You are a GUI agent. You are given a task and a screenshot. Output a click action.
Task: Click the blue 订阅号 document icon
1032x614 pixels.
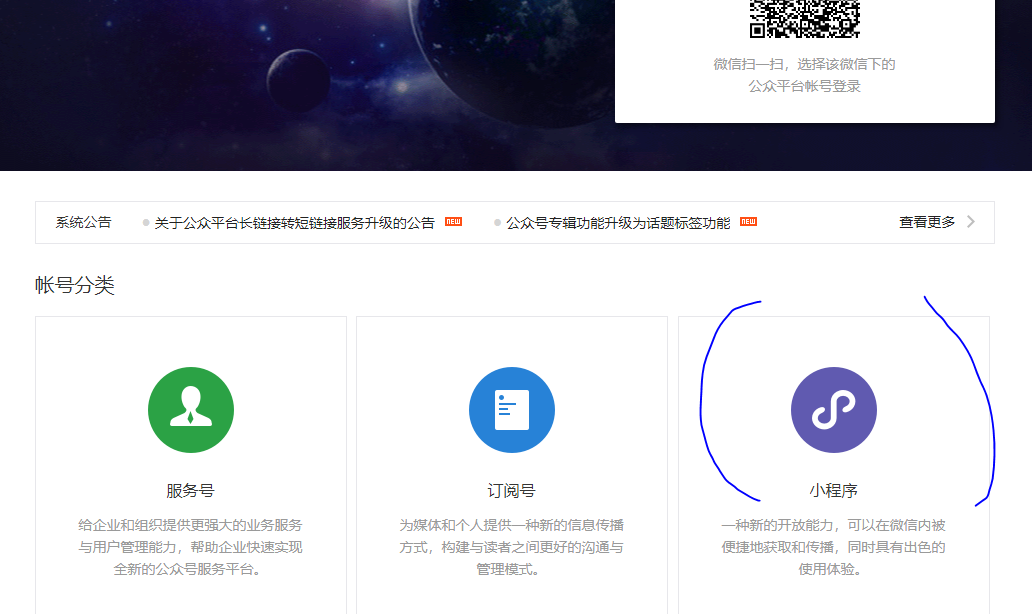512,410
